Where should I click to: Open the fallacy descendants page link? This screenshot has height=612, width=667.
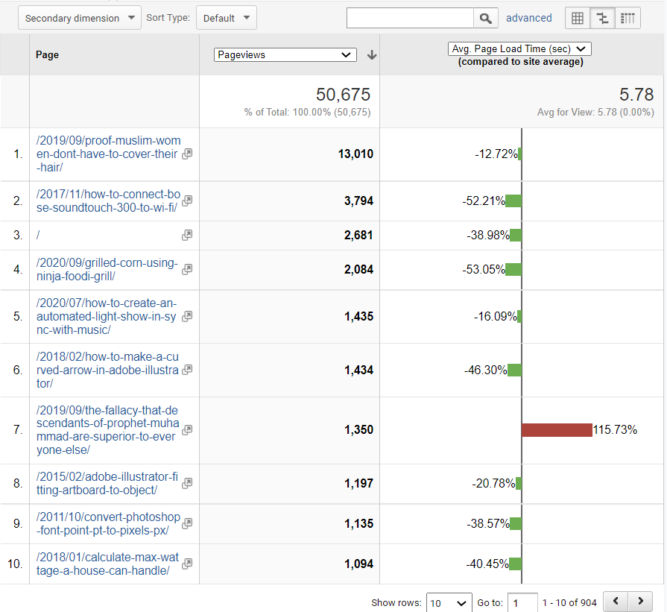(108, 430)
